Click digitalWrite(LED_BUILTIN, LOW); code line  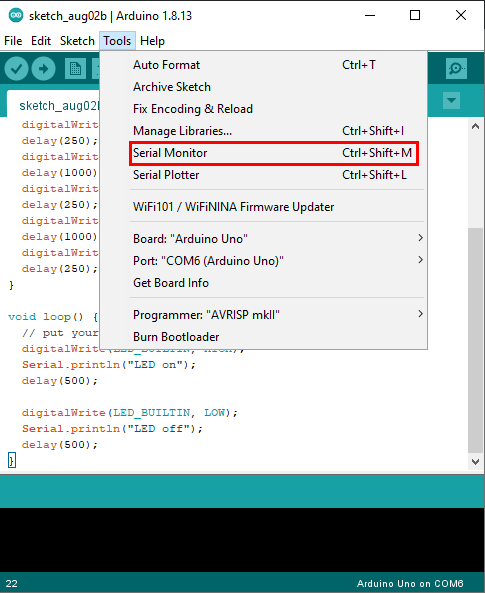(x=130, y=413)
